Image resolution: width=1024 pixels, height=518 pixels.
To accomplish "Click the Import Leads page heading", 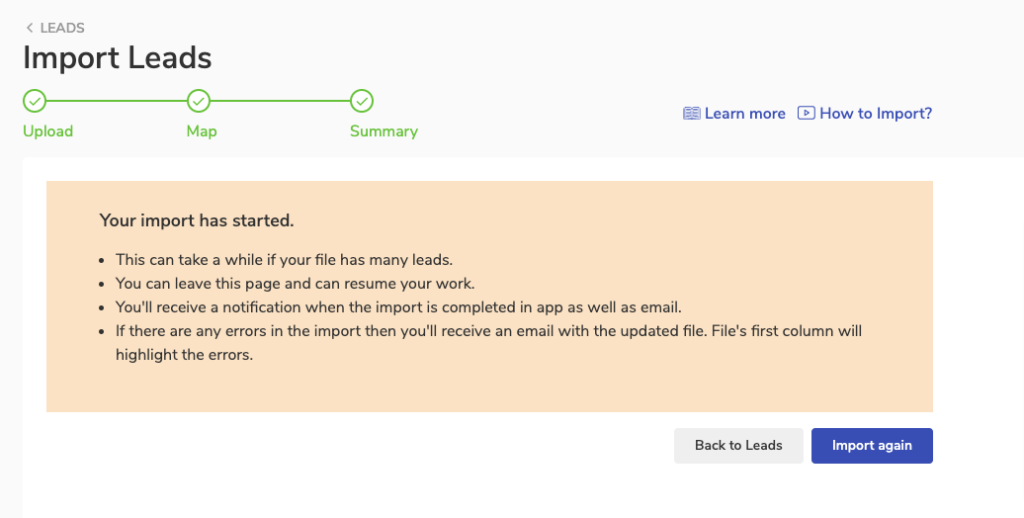I will point(117,58).
